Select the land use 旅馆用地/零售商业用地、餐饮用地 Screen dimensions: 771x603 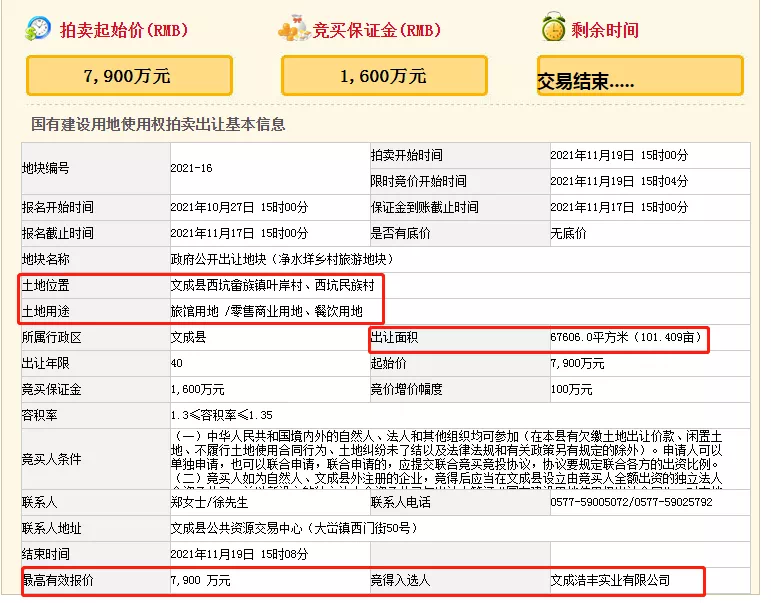(267, 311)
